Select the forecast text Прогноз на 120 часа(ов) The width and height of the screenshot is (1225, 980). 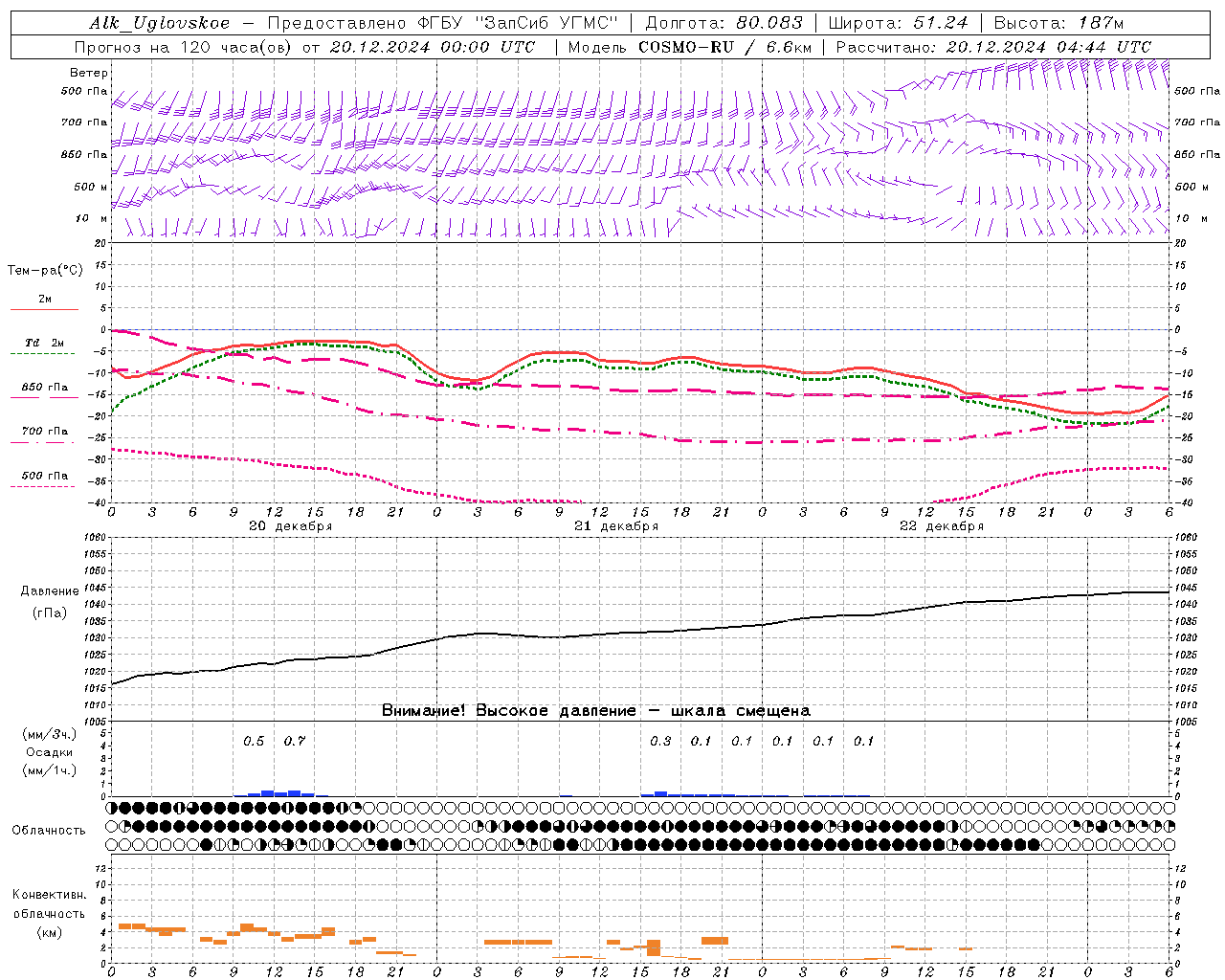coord(184,47)
